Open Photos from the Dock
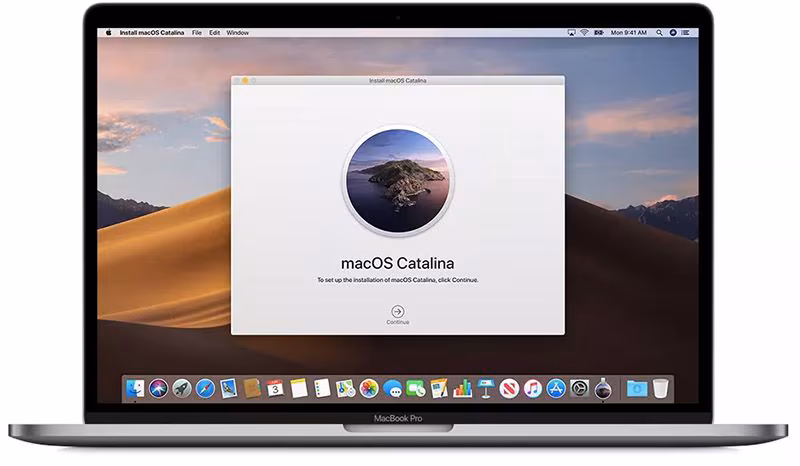This screenshot has width=800, height=466. pos(369,389)
